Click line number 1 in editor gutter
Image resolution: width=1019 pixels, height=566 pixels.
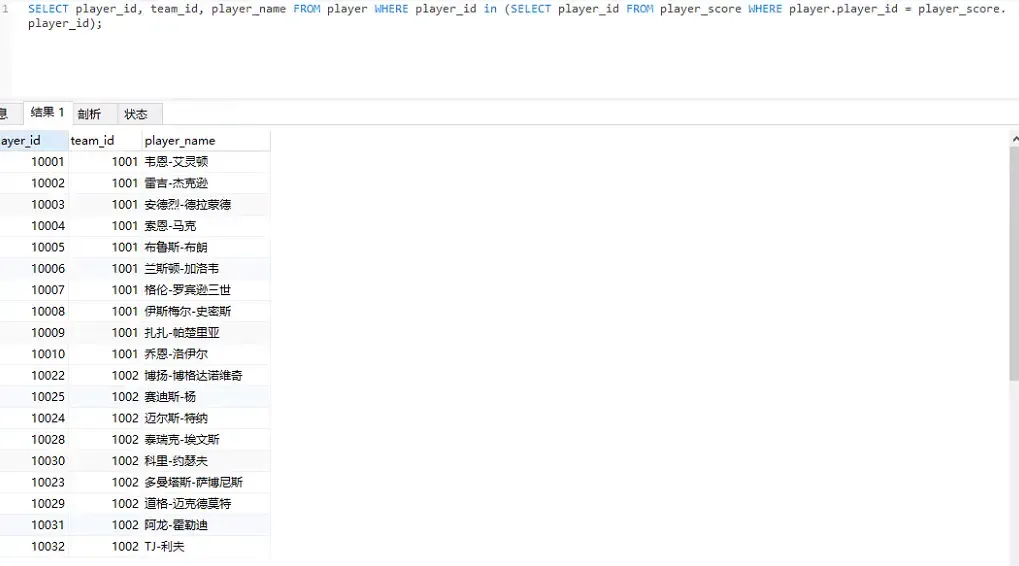pos(5,9)
